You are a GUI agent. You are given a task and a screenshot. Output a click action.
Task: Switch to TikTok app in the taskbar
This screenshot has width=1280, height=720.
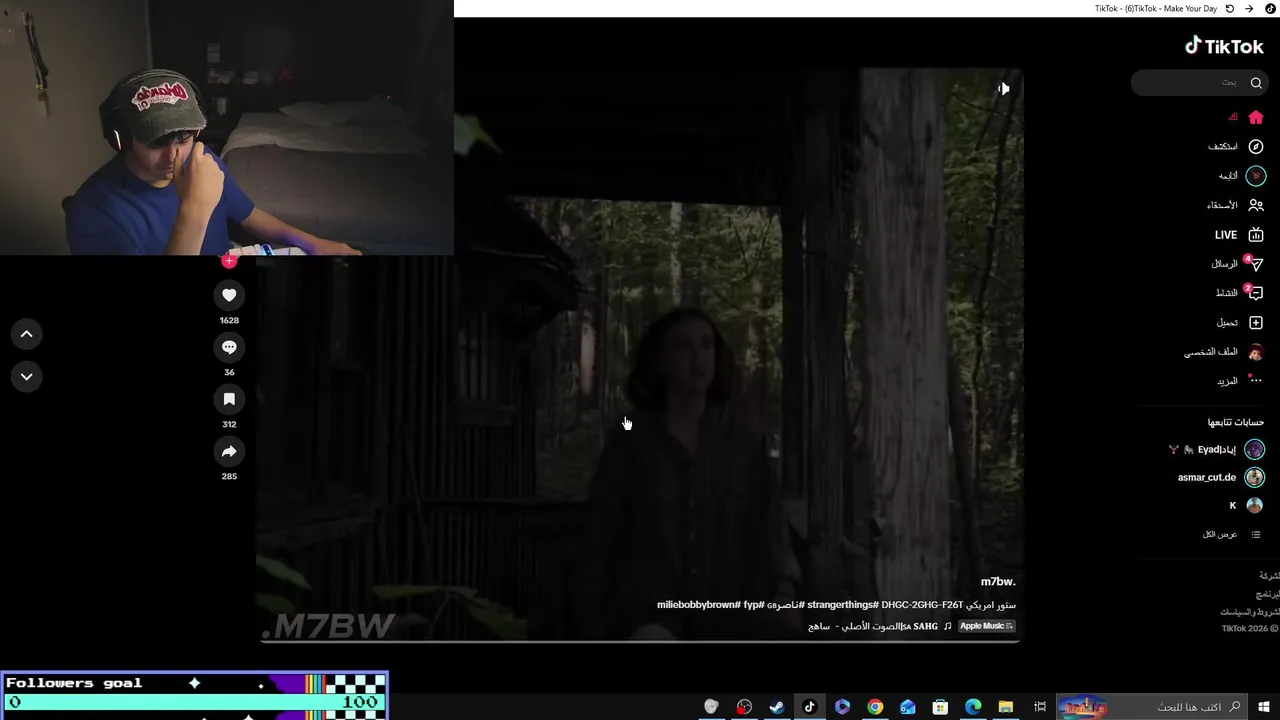(809, 707)
